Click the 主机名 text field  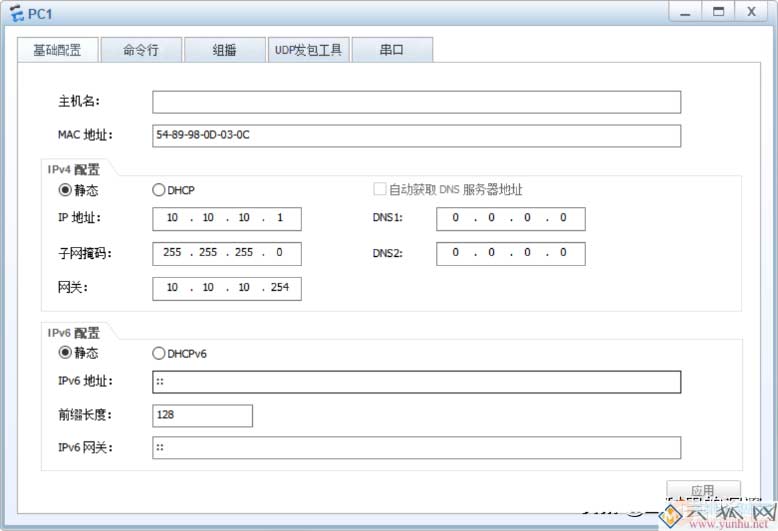tap(416, 102)
